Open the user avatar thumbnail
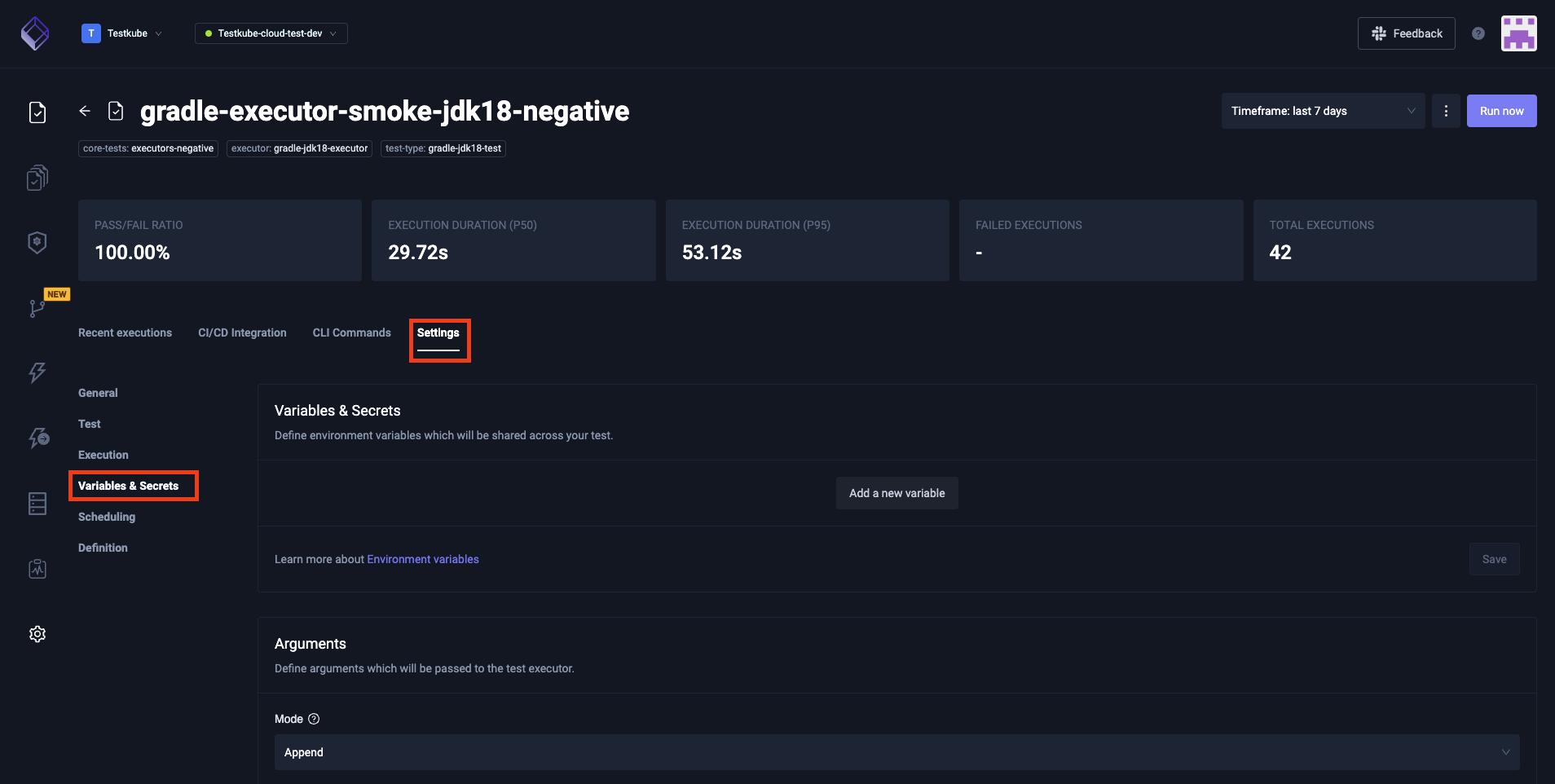This screenshot has width=1555, height=784. (x=1518, y=33)
